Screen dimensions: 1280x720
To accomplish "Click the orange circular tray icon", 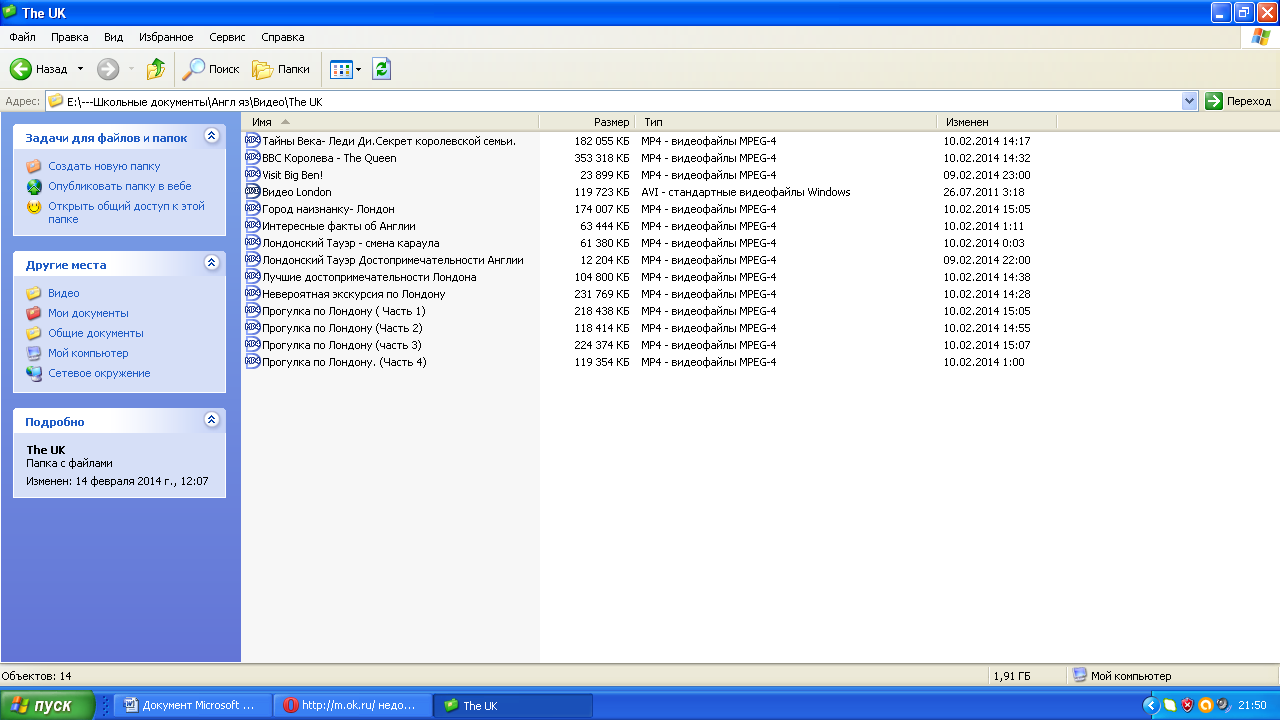I will click(x=1205, y=705).
